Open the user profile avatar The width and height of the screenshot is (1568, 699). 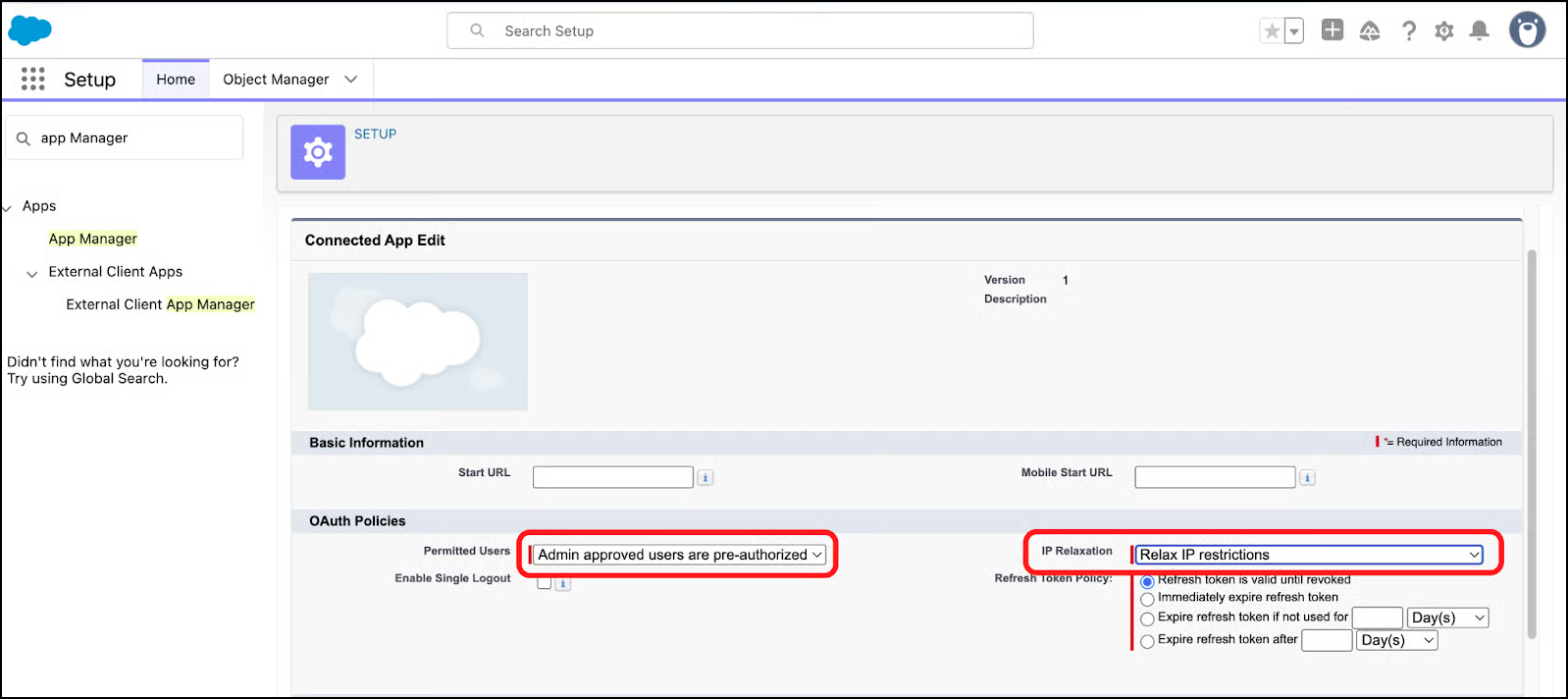(1527, 30)
